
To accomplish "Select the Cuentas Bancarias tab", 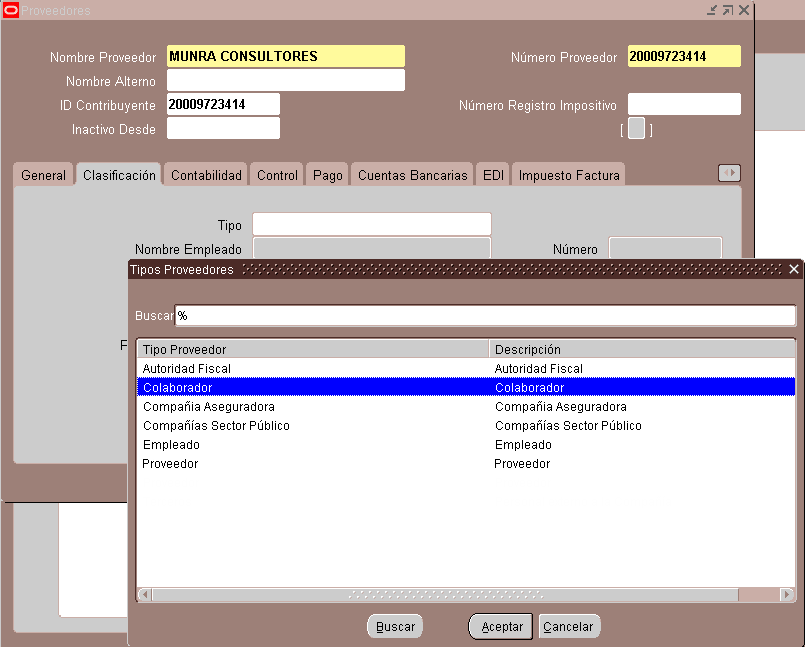I will coord(411,173).
